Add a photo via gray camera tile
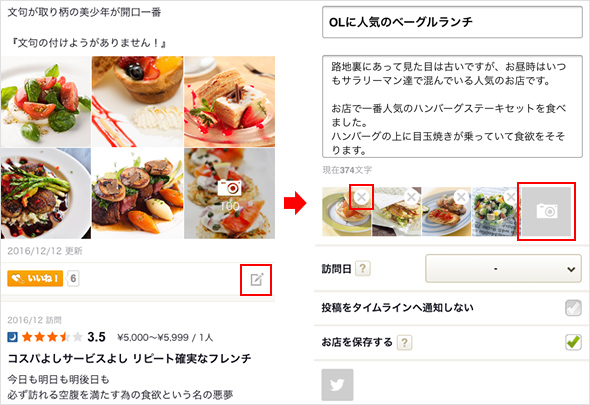This screenshot has width=590, height=405. 546,212
